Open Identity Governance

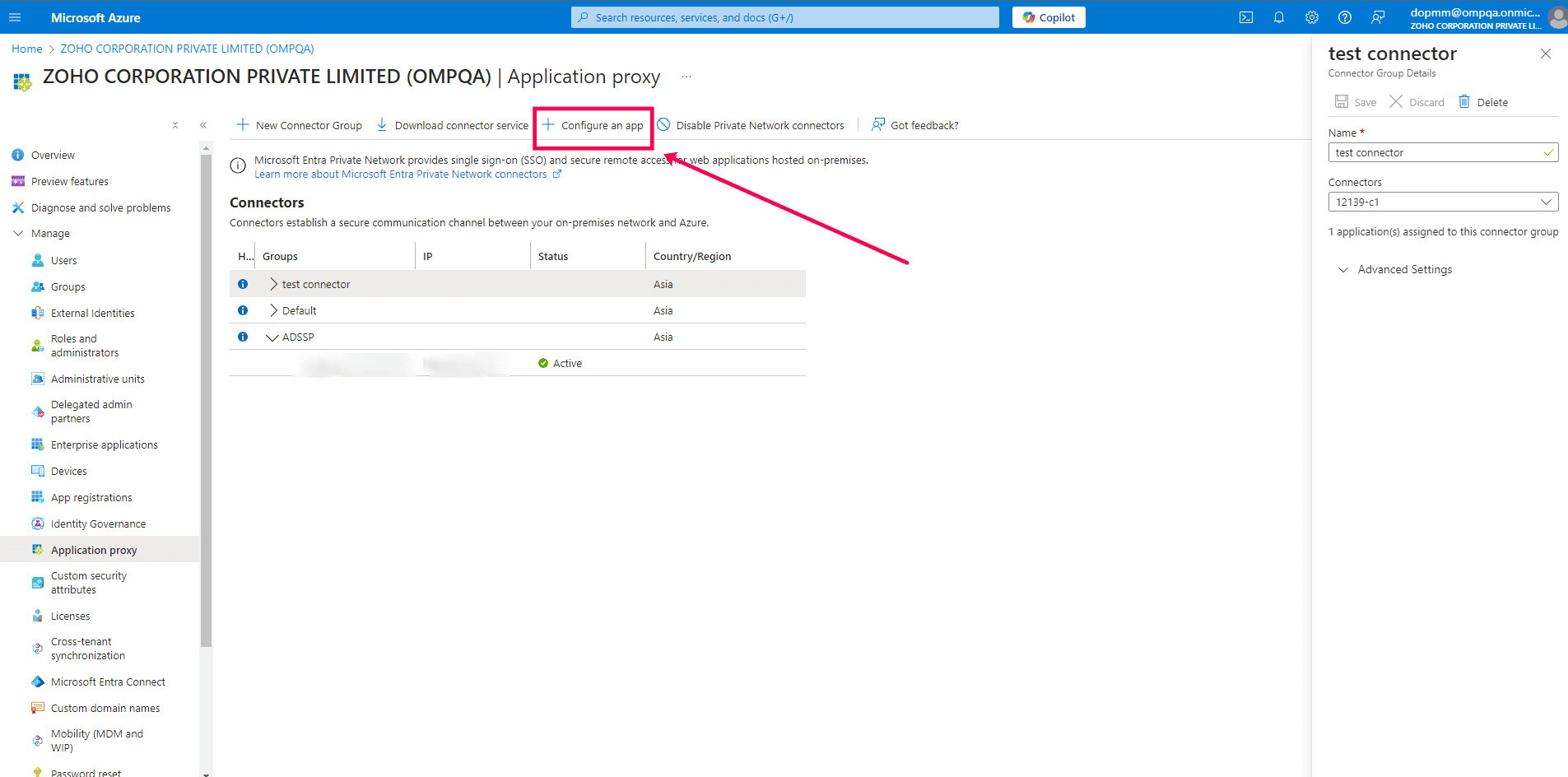(100, 524)
